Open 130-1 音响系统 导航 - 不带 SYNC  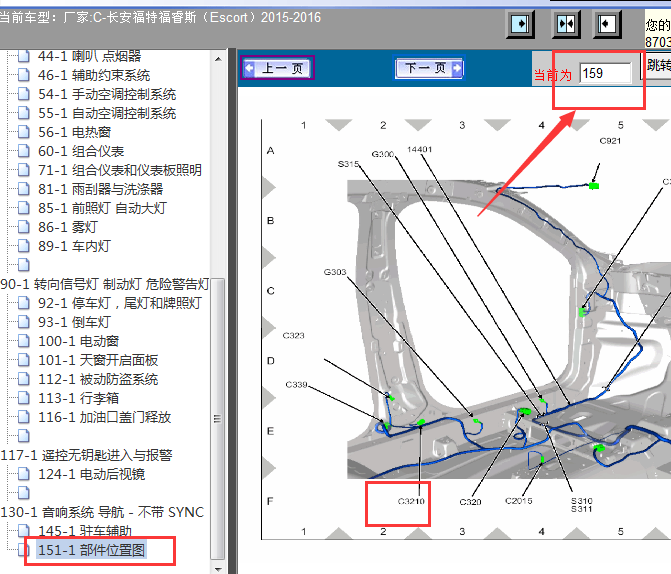tap(102, 512)
